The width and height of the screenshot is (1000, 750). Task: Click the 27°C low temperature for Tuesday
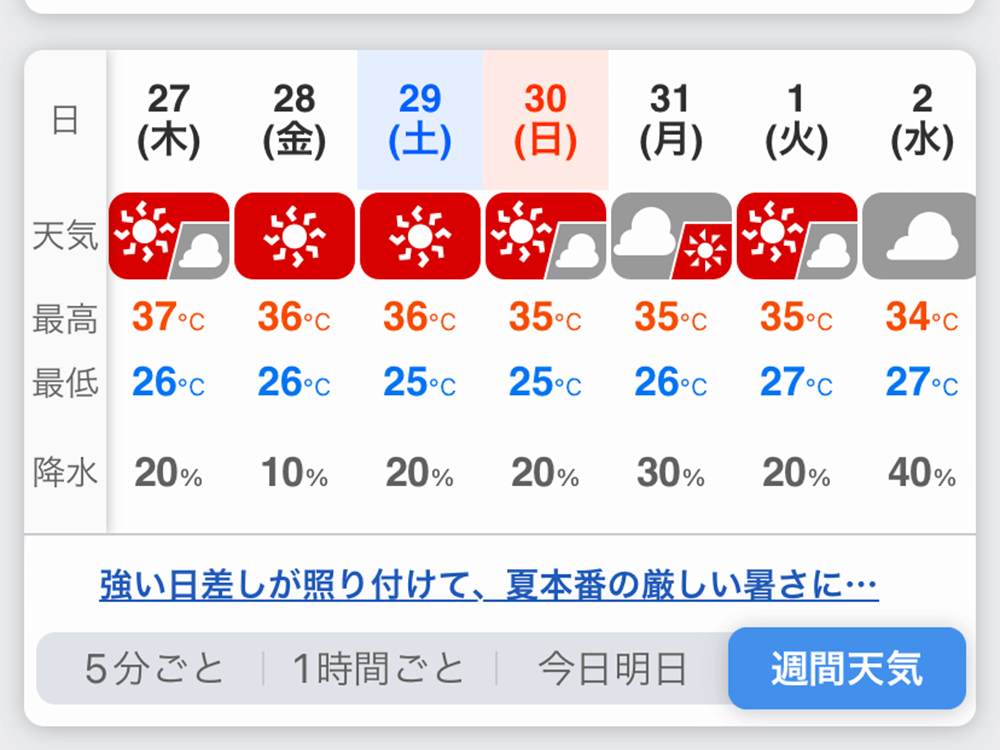point(797,382)
